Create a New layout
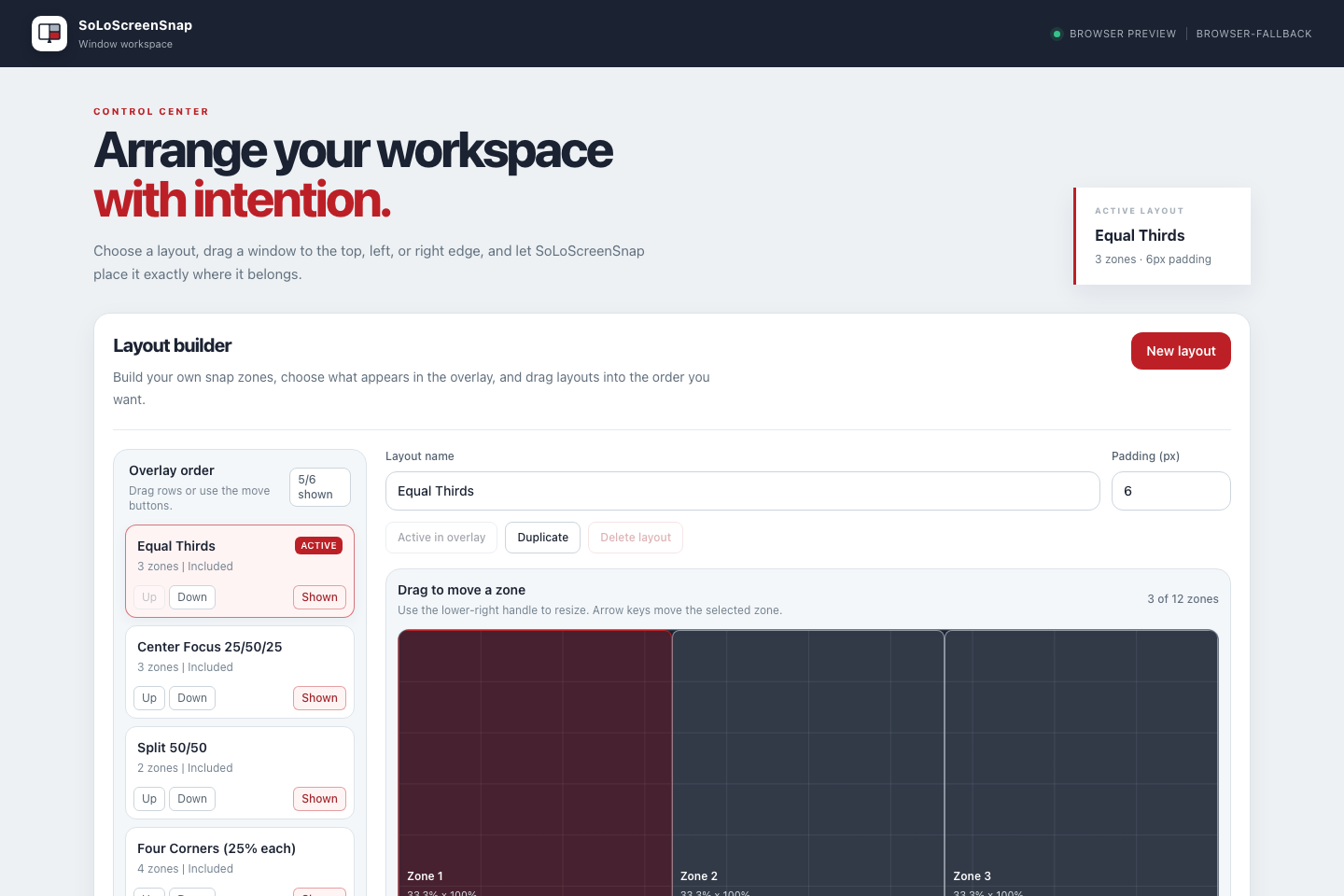Image resolution: width=1344 pixels, height=896 pixels. point(1181,351)
